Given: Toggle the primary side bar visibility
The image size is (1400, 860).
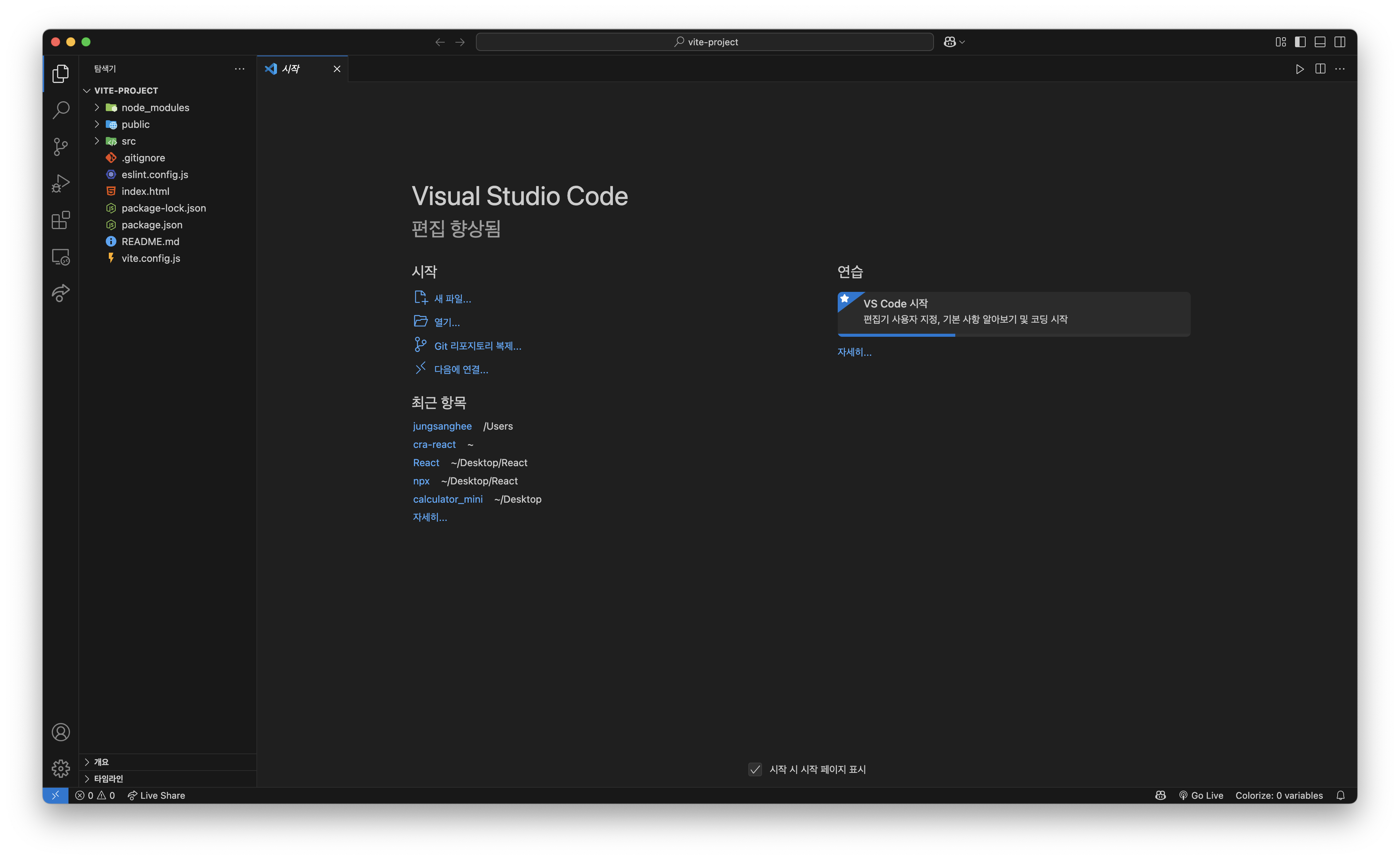Looking at the screenshot, I should coord(1300,42).
